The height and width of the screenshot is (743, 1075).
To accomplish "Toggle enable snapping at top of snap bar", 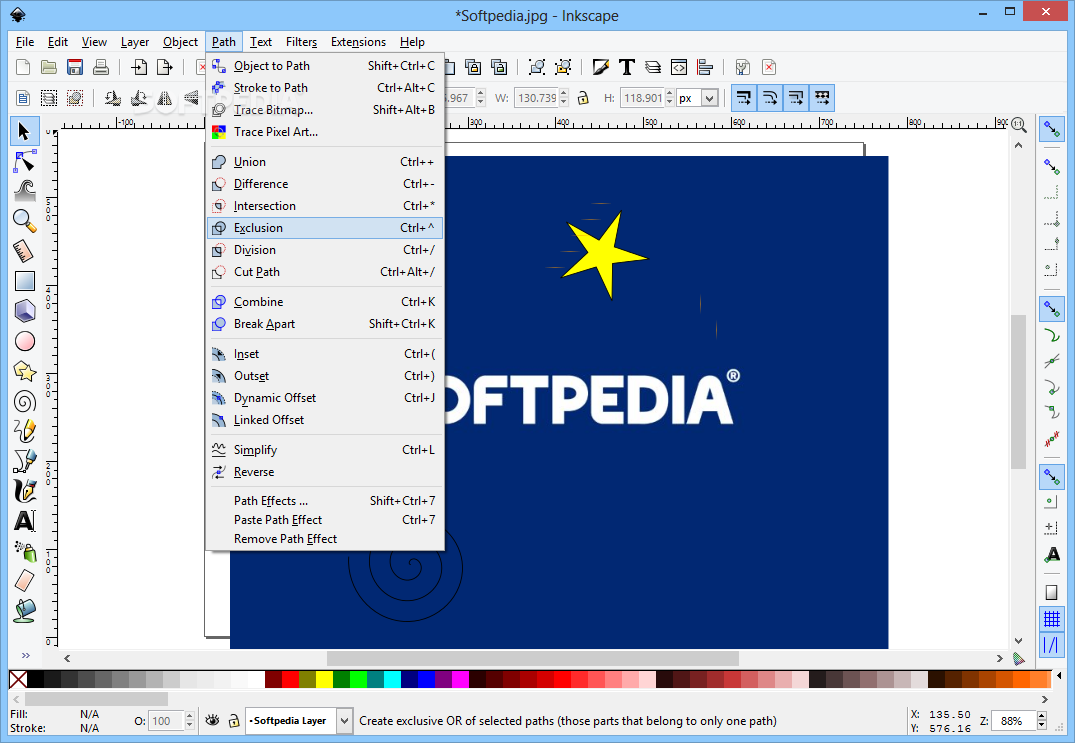I will 1052,128.
